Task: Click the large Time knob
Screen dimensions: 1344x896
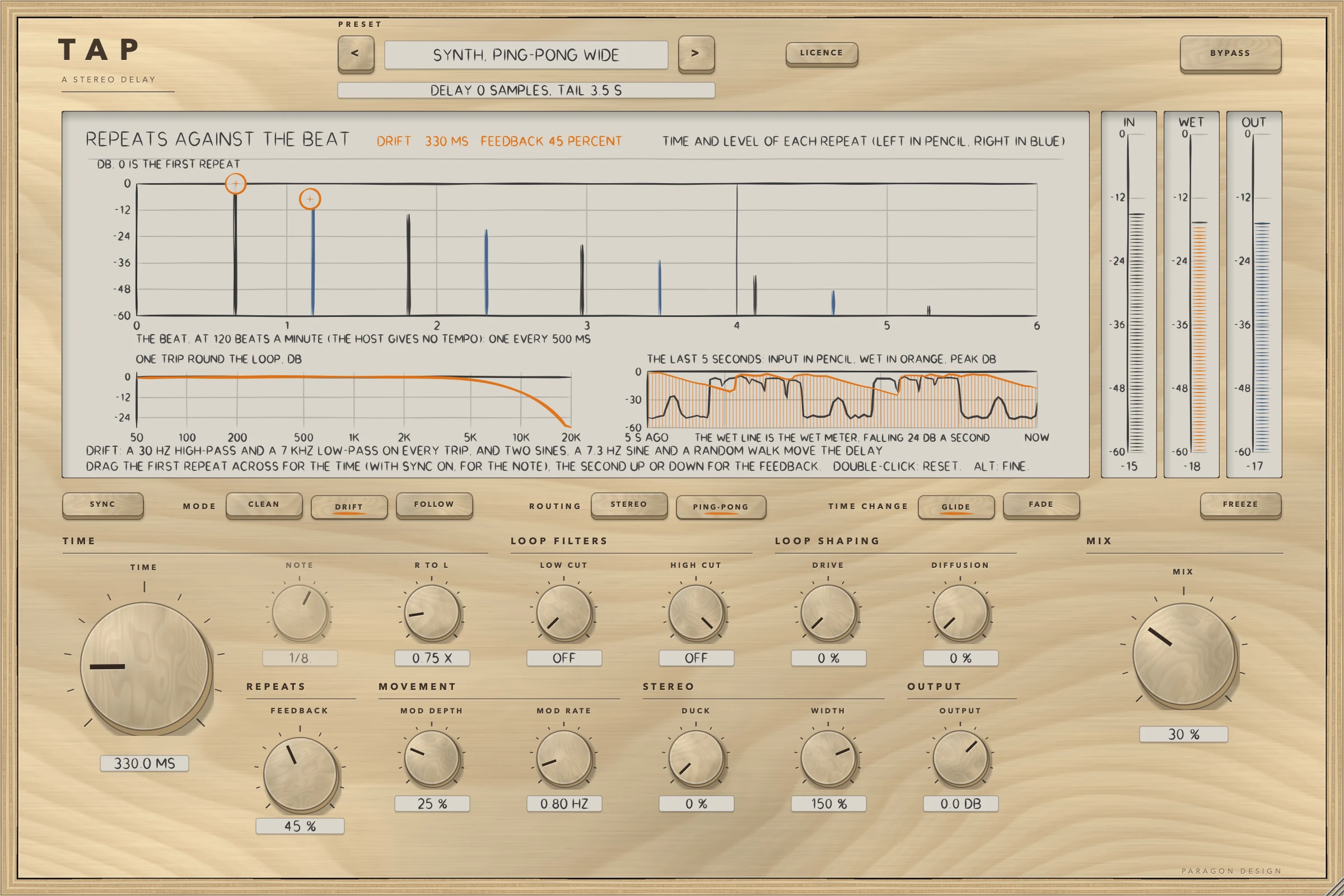Action: coord(146,667)
